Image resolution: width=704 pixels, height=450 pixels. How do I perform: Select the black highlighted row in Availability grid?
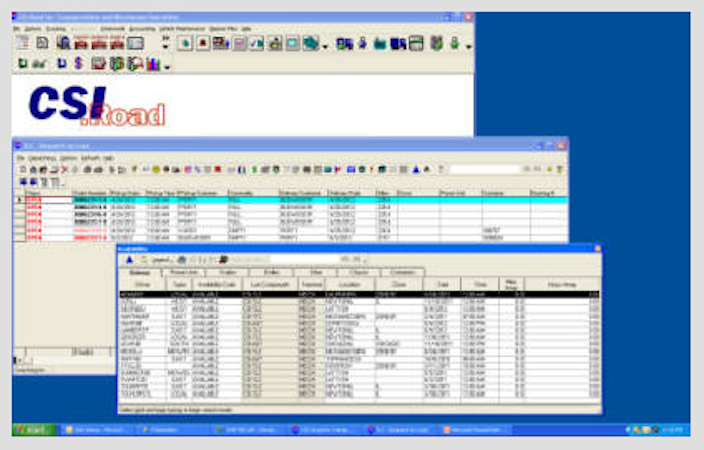click(x=359, y=295)
